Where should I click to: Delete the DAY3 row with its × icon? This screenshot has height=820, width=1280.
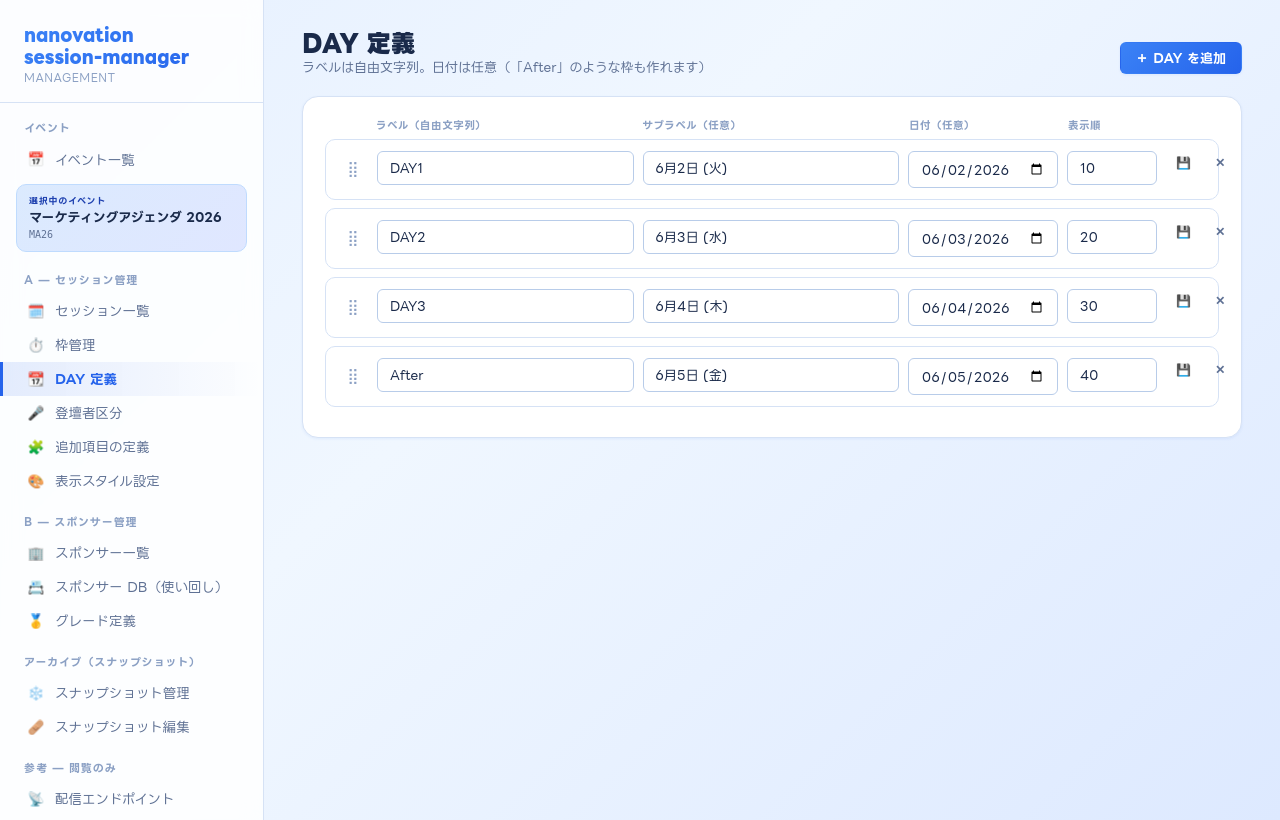pos(1220,300)
